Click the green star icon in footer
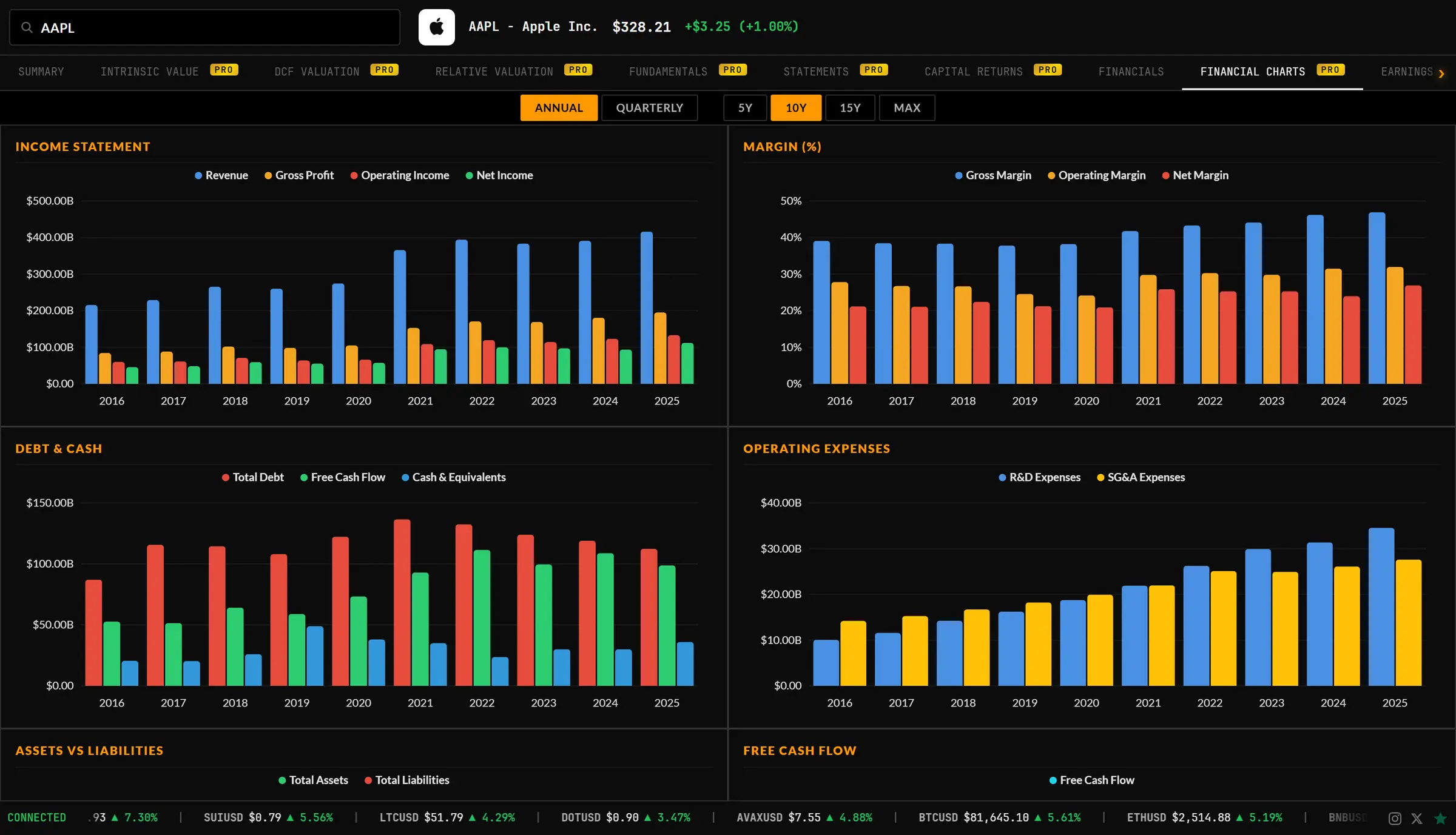 pyautogui.click(x=1440, y=818)
